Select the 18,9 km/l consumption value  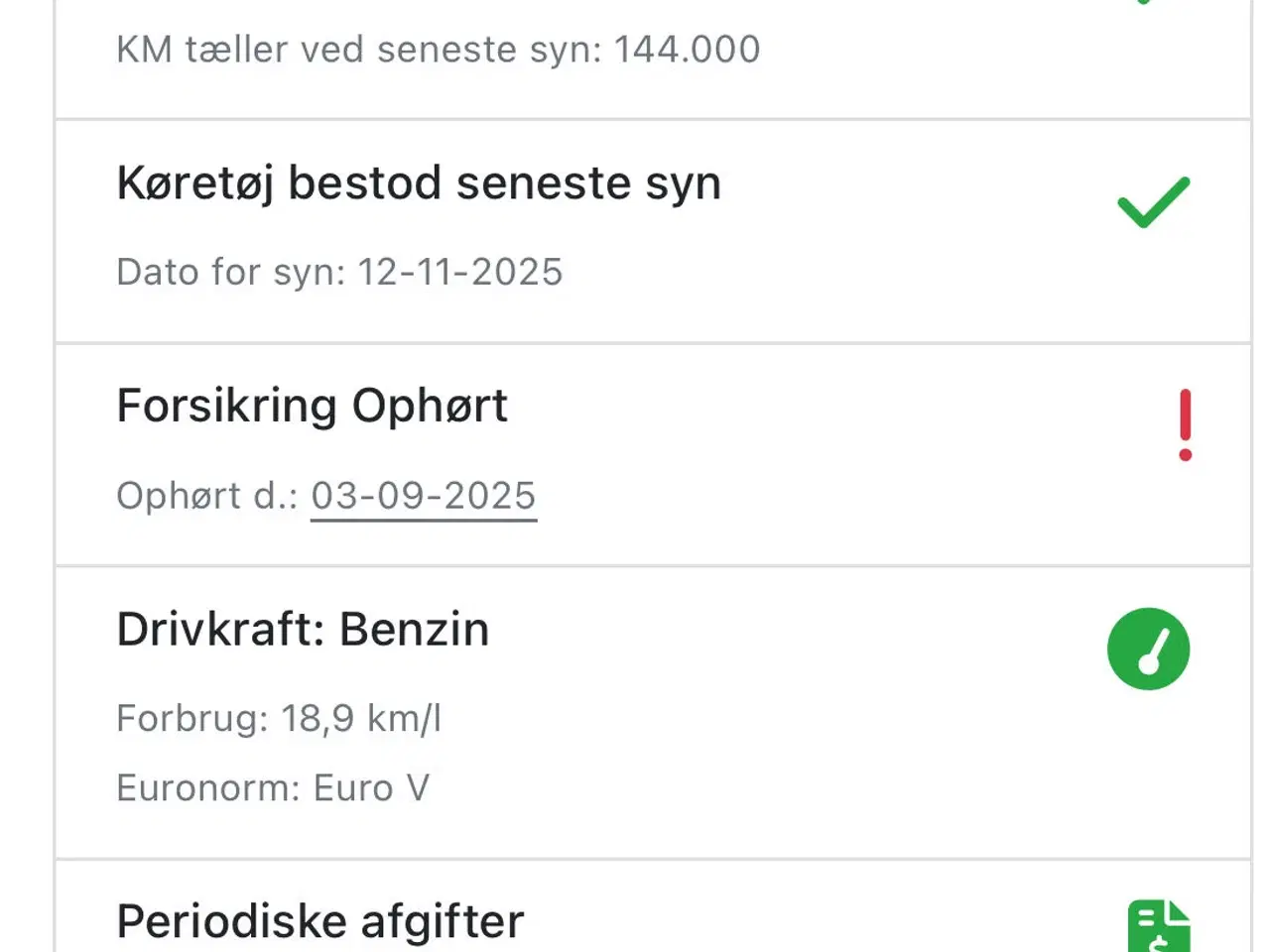[x=361, y=718]
